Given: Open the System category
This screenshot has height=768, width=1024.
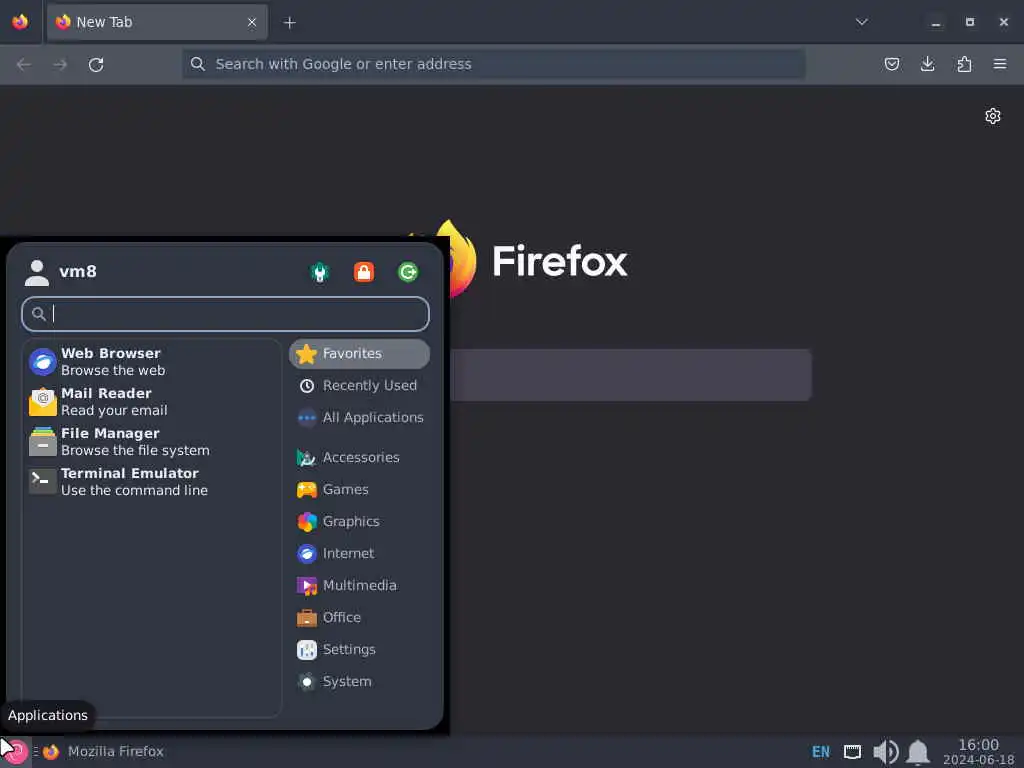Looking at the screenshot, I should click(x=359, y=681).
